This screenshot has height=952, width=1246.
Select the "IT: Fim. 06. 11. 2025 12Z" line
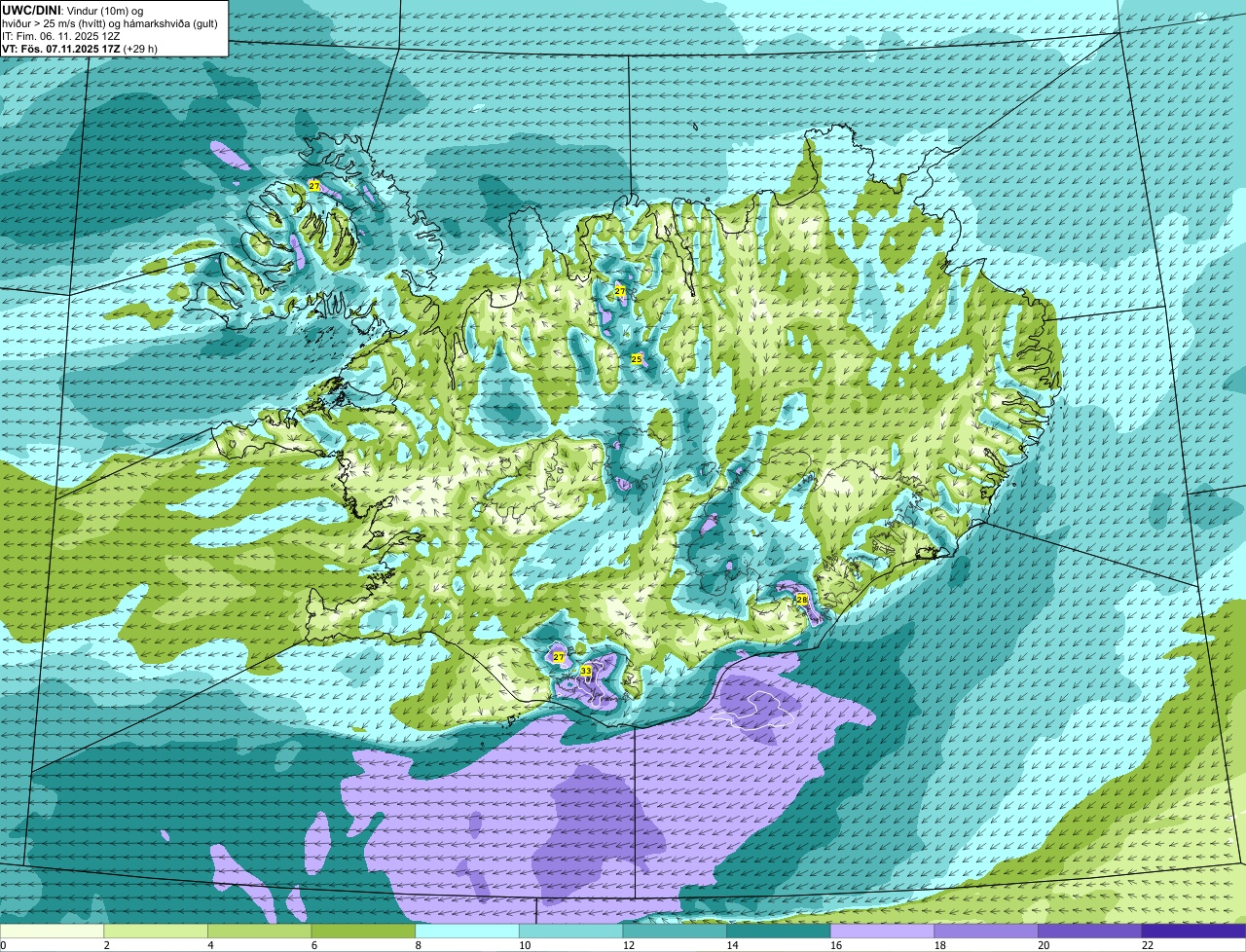[61, 35]
